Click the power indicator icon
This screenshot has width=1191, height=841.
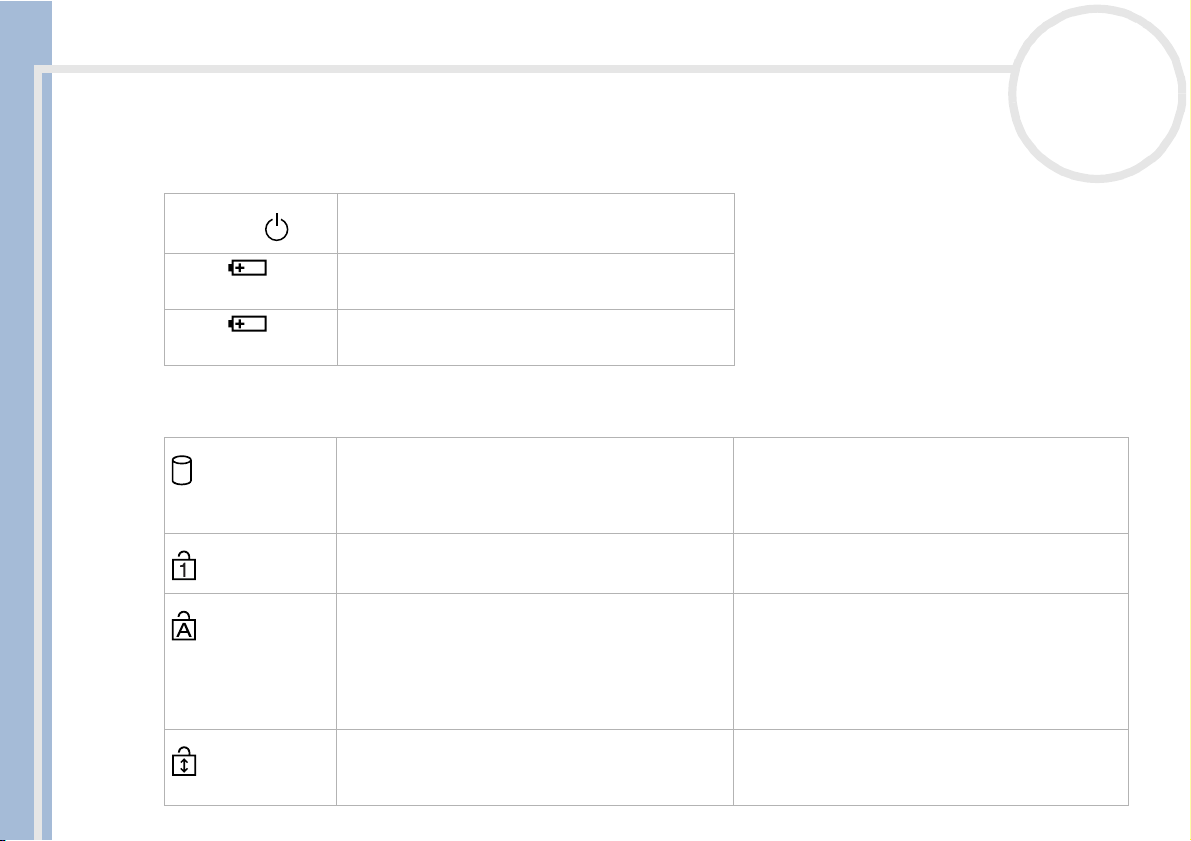(x=276, y=227)
